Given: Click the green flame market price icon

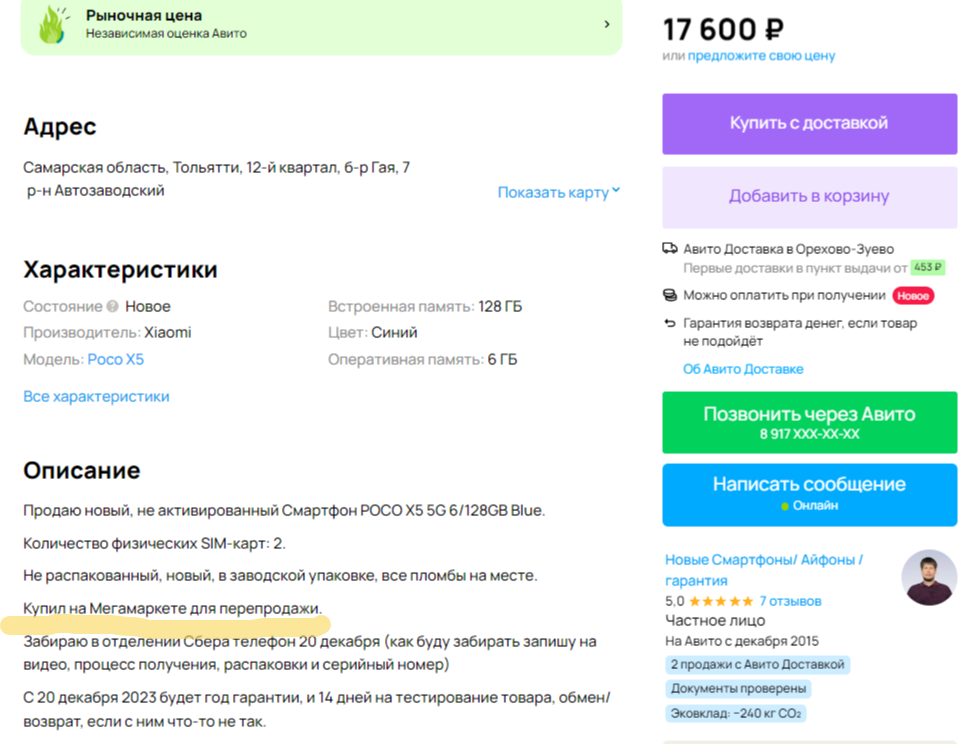Looking at the screenshot, I should pyautogui.click(x=53, y=25).
